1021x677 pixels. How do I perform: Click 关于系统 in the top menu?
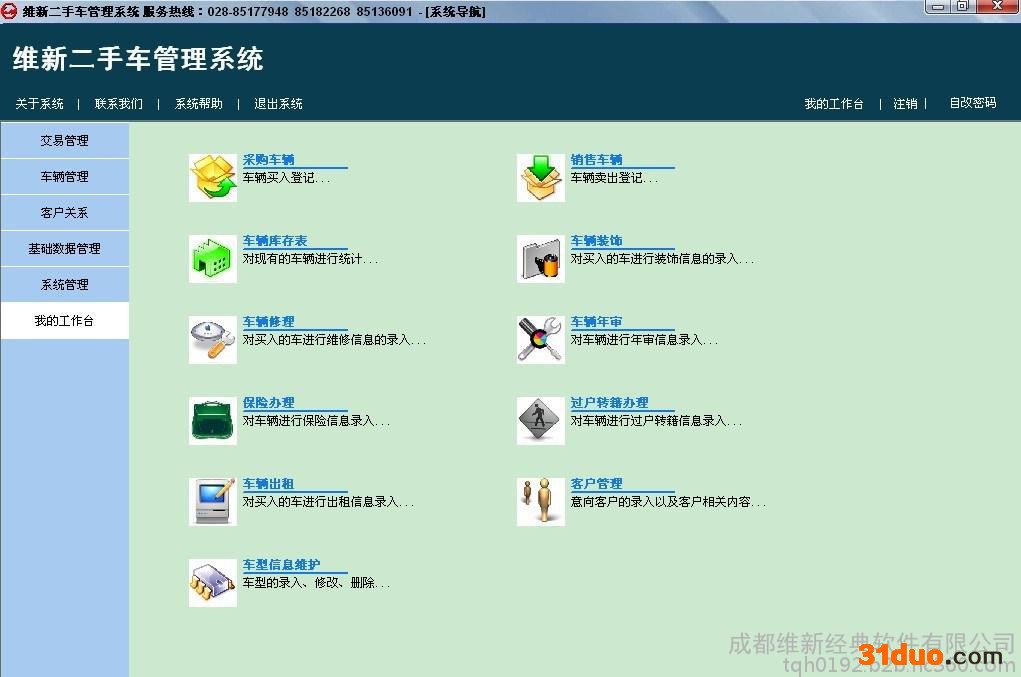click(40, 104)
